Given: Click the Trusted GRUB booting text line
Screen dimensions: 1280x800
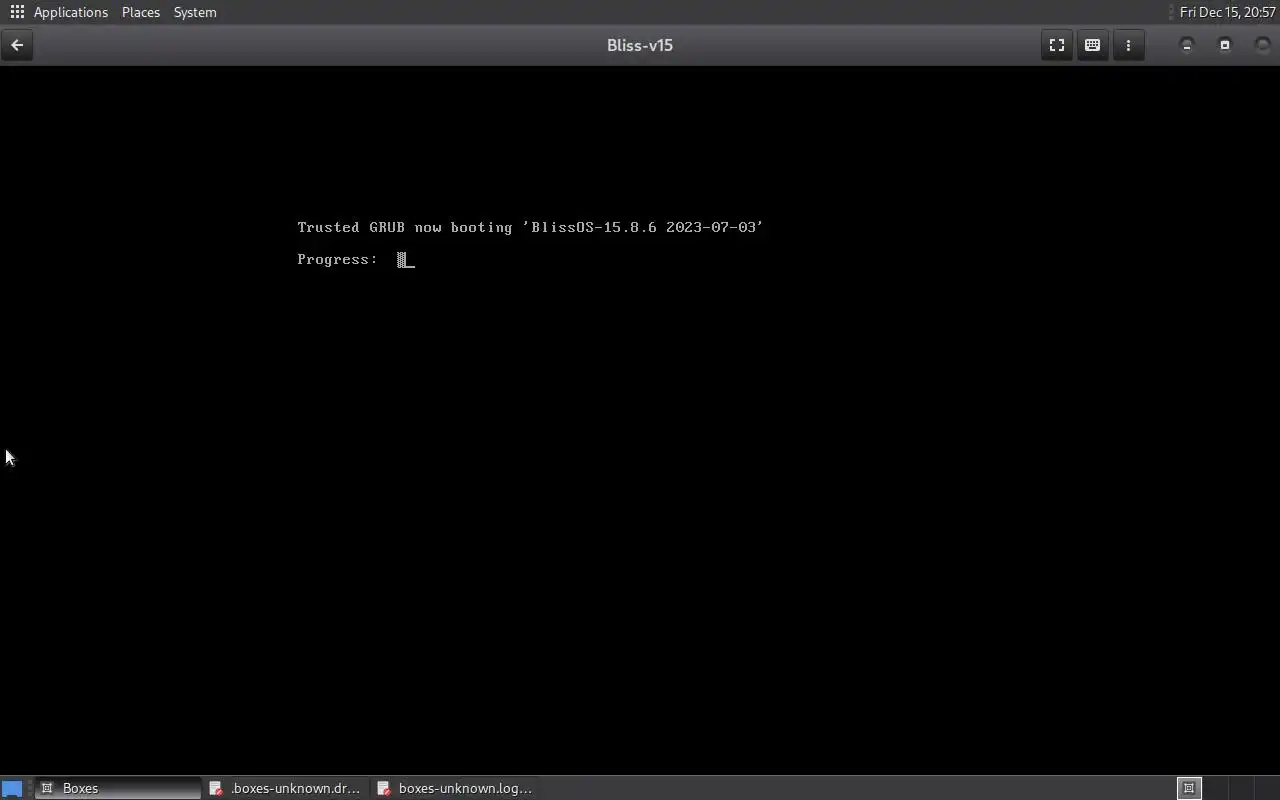Looking at the screenshot, I should [x=530, y=227].
